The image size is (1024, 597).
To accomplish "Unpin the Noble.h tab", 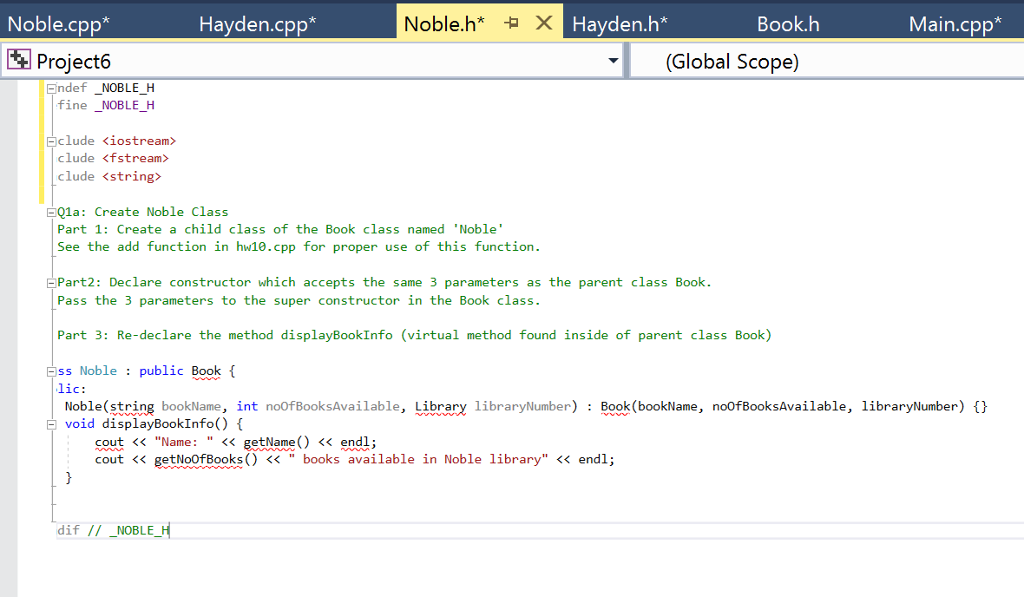I will (x=513, y=22).
